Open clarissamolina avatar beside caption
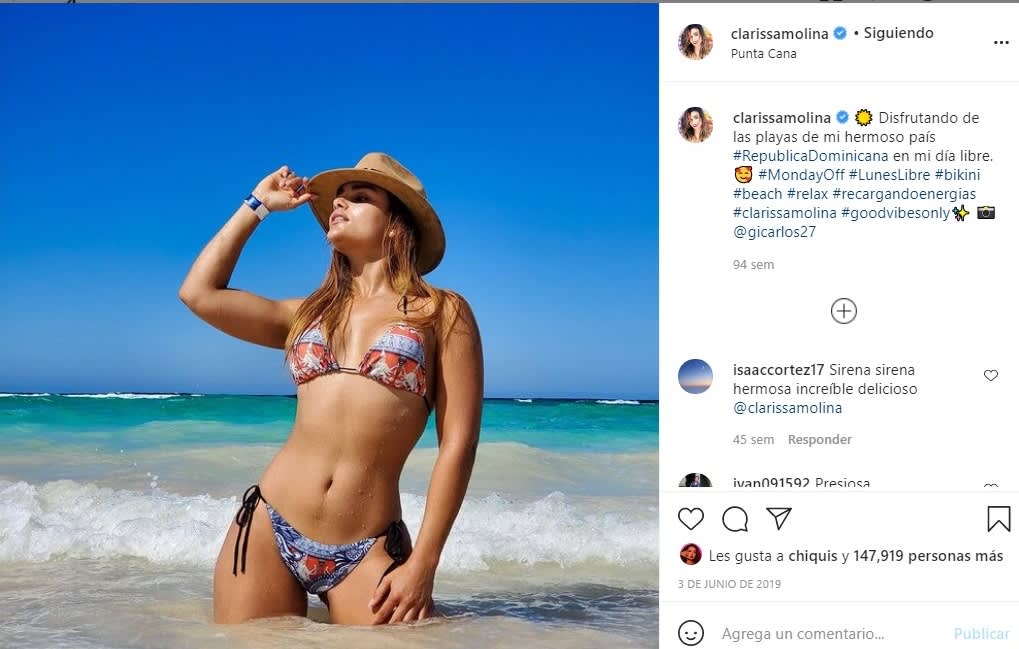Image resolution: width=1019 pixels, height=649 pixels. tap(695, 125)
